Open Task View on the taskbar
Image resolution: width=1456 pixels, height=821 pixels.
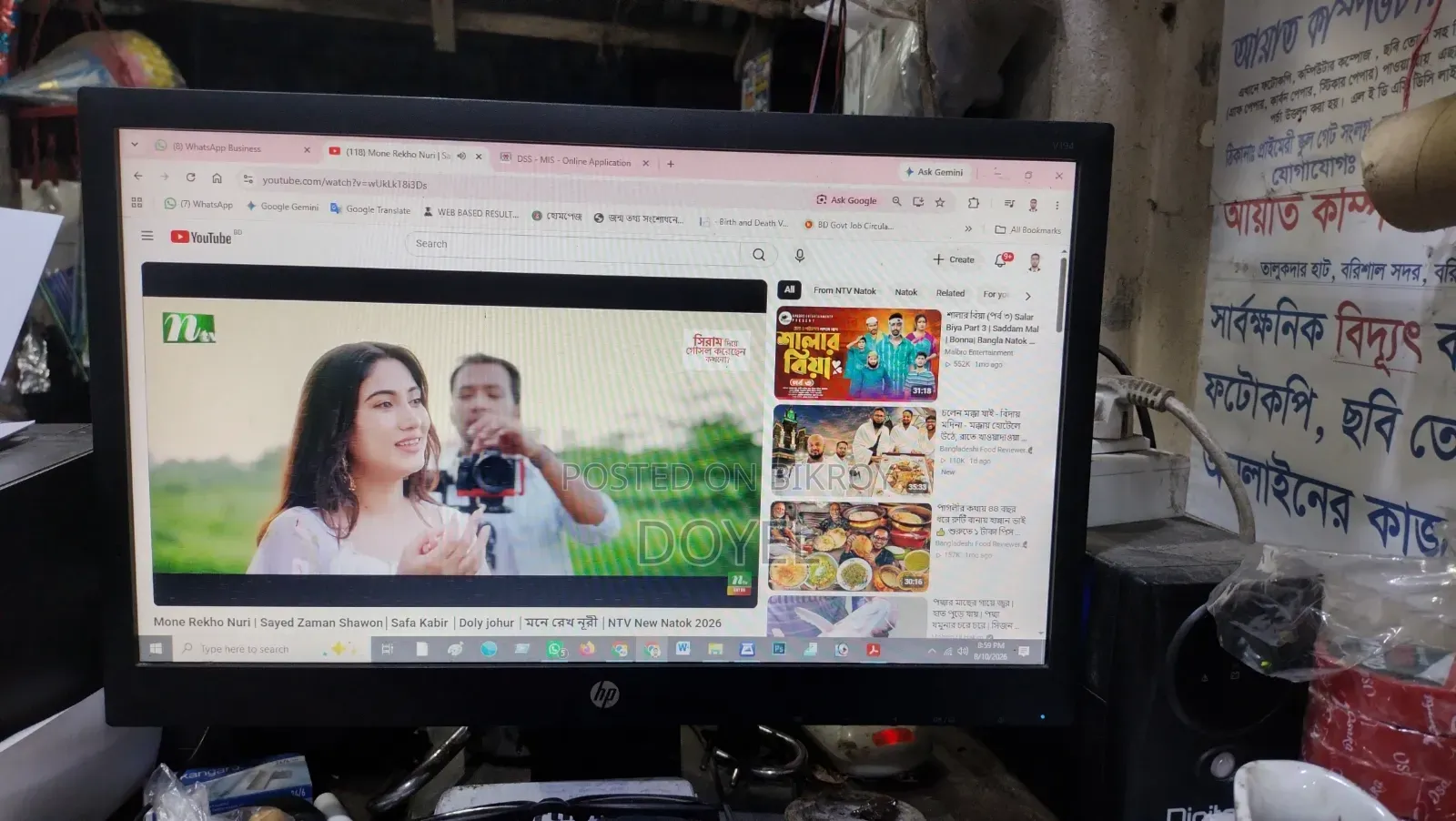tap(387, 649)
